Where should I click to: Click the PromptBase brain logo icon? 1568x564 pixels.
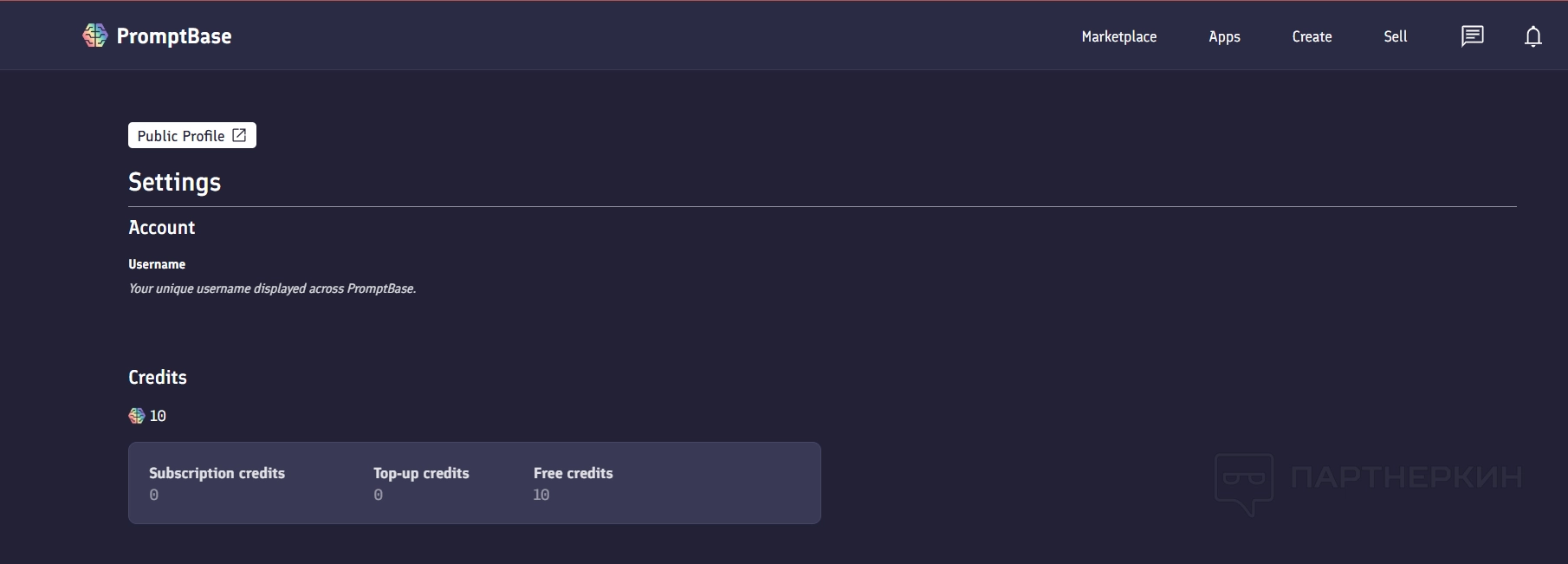tap(94, 36)
